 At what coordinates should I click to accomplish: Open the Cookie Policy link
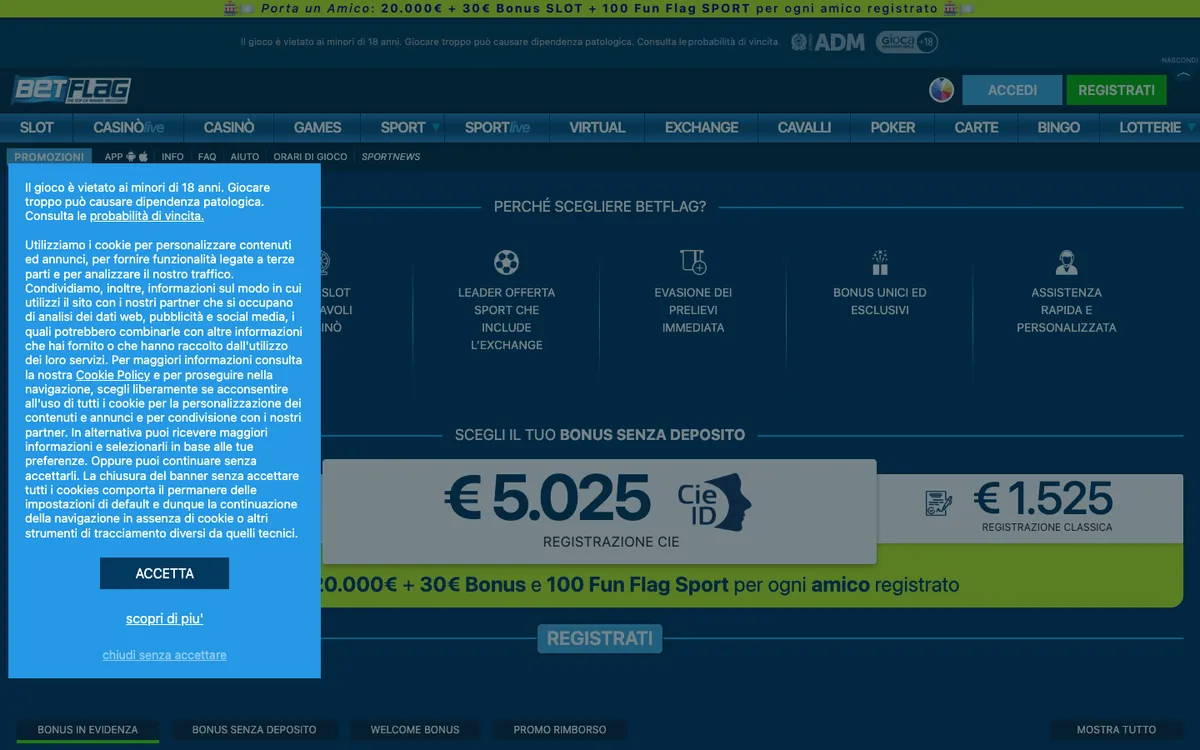click(x=113, y=375)
